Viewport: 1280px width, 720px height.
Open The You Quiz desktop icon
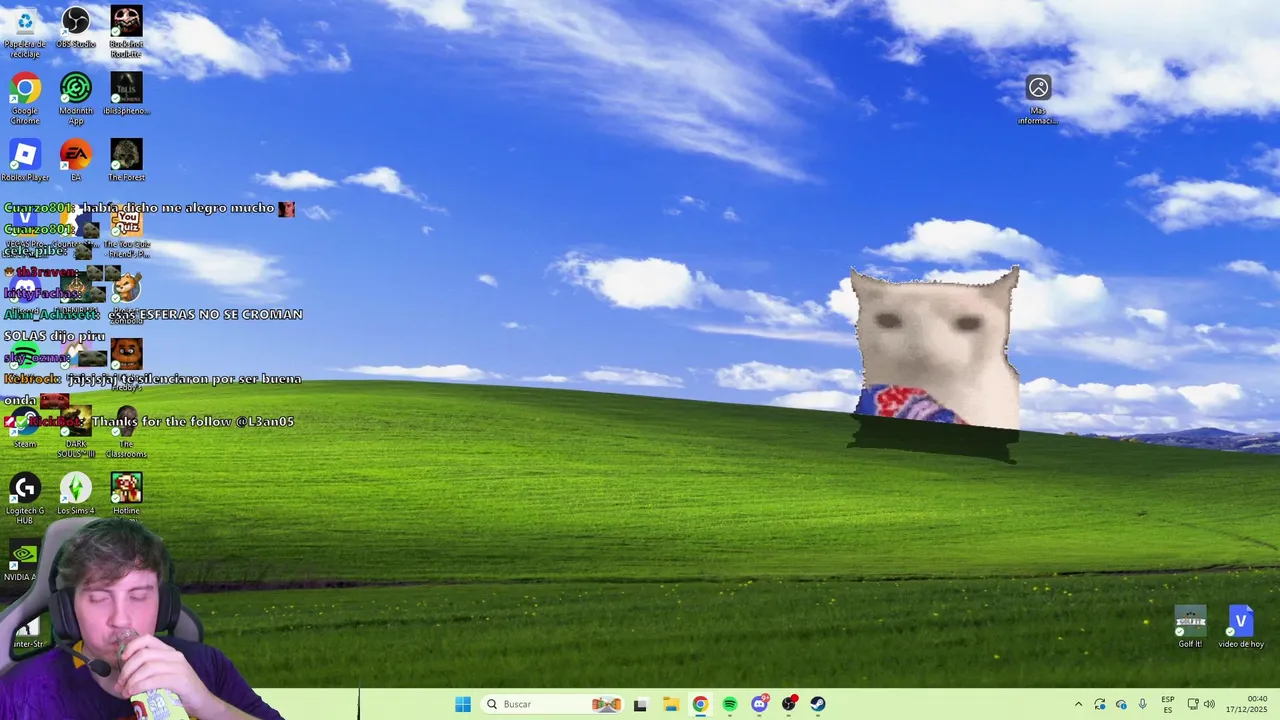pos(126,232)
